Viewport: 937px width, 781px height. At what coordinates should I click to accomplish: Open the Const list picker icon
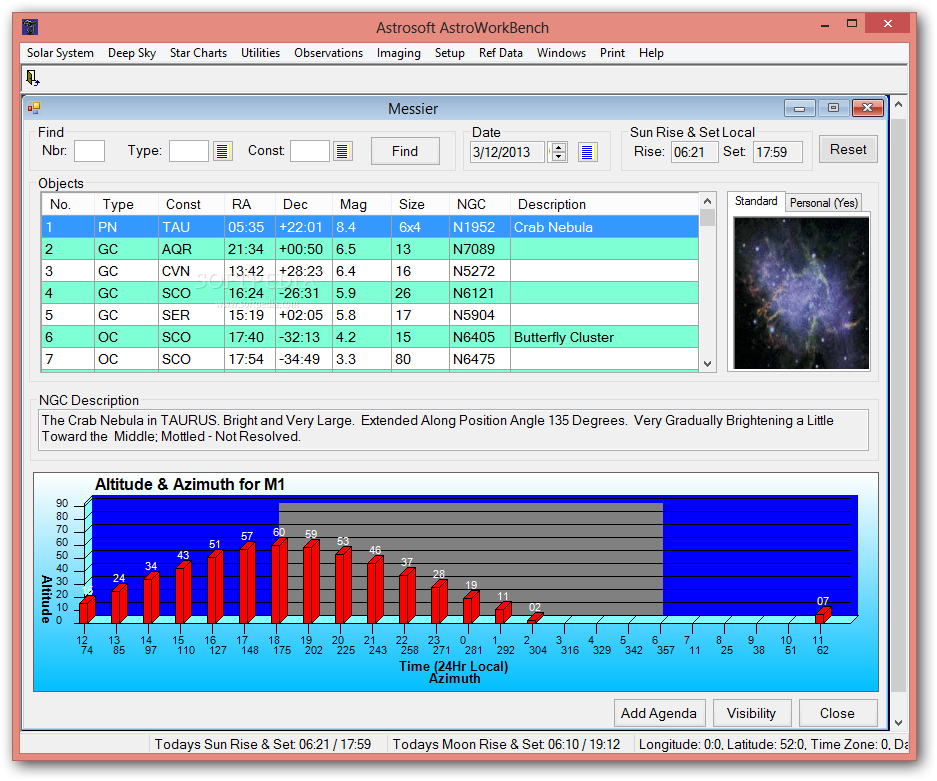342,151
